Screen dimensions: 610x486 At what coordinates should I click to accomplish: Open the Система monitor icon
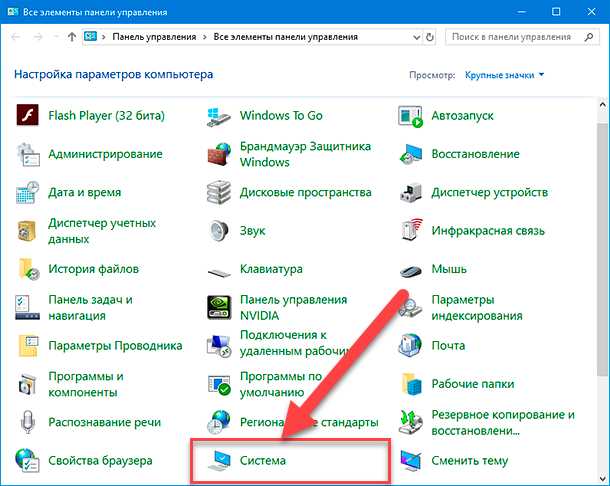[219, 460]
